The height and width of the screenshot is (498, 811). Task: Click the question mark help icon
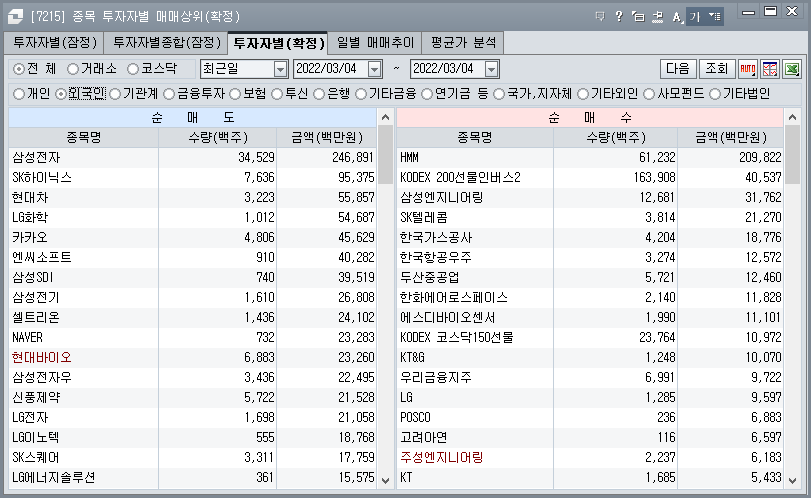(x=619, y=17)
